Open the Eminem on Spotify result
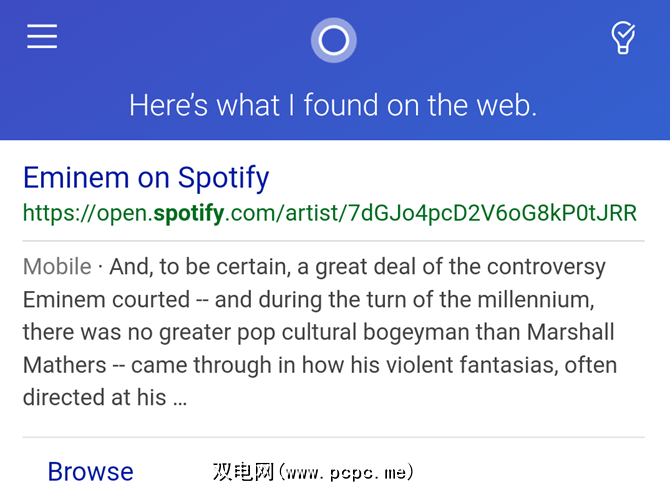 [x=146, y=178]
